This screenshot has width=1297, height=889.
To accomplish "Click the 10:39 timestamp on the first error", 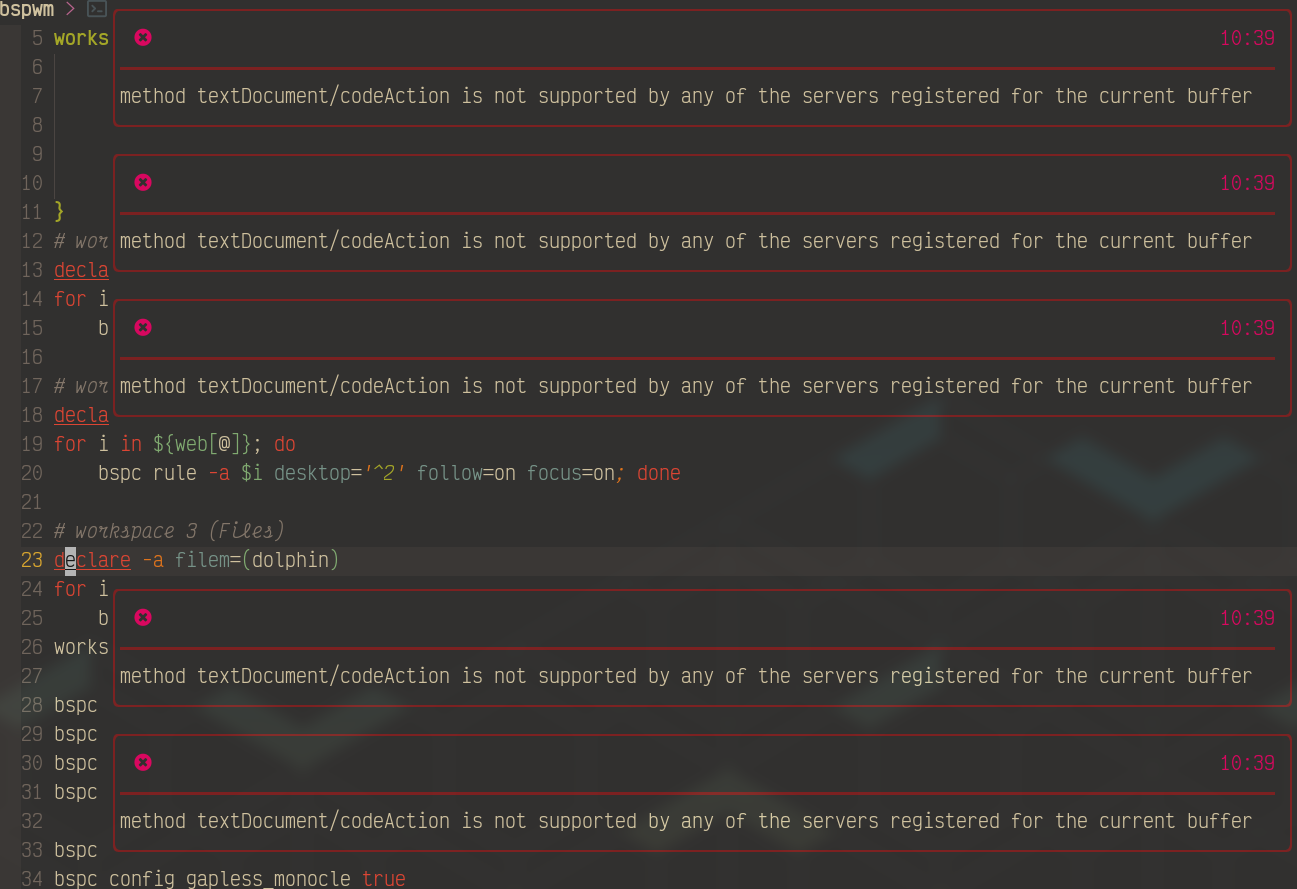I will tap(1247, 37).
